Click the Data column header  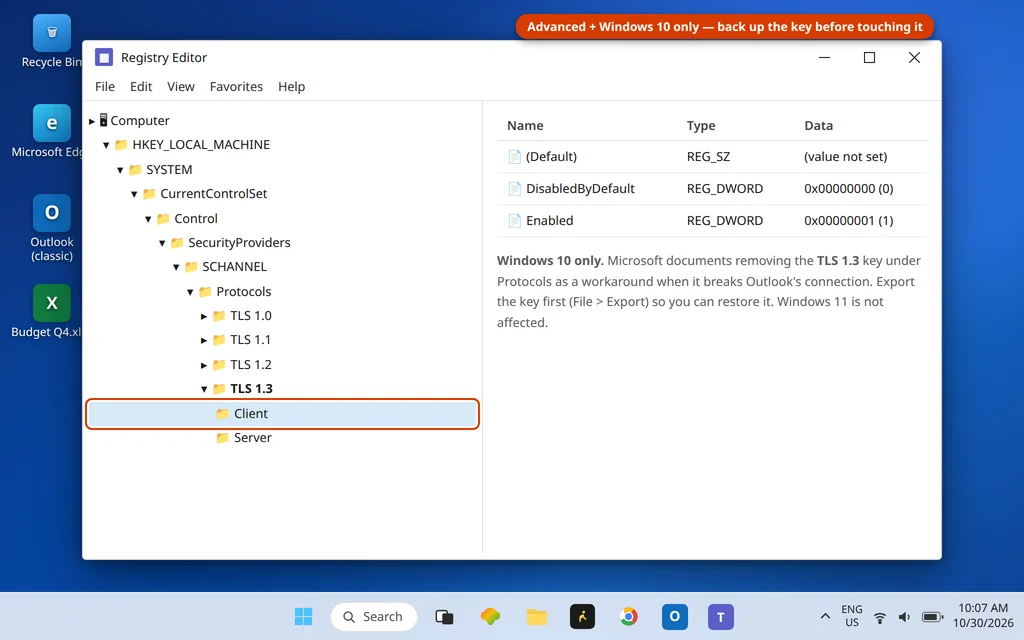pos(818,125)
